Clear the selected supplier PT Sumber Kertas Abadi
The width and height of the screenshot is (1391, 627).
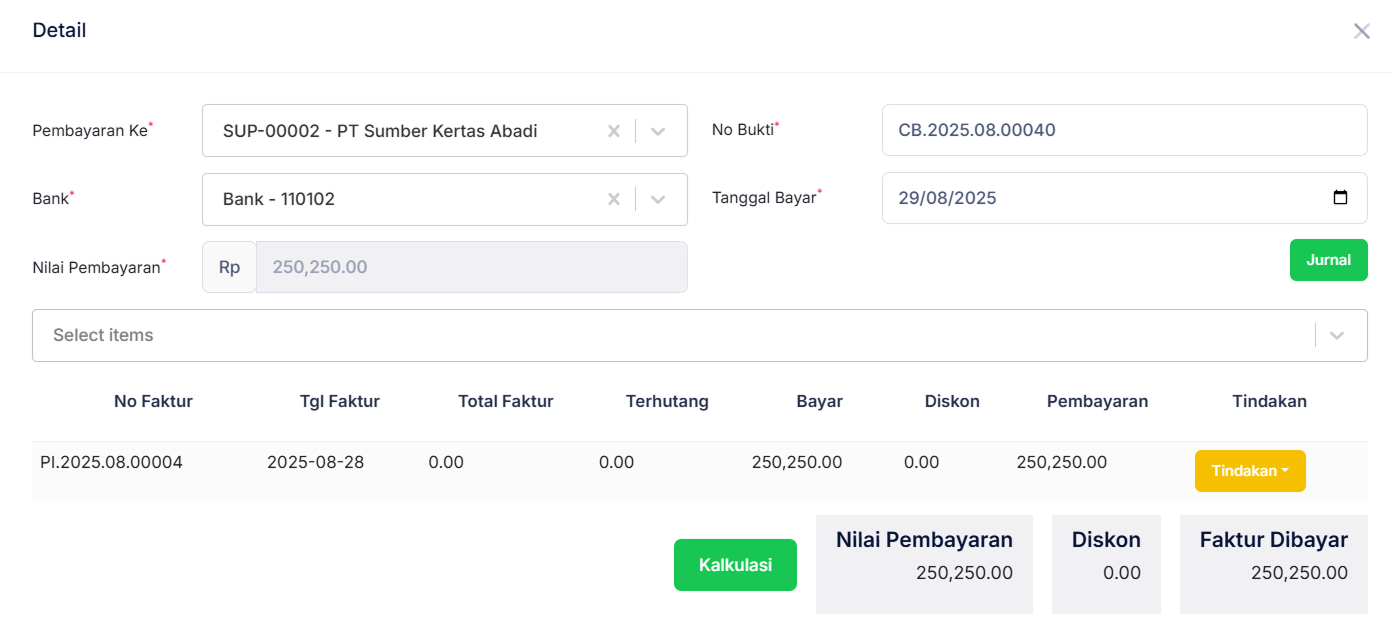613,130
